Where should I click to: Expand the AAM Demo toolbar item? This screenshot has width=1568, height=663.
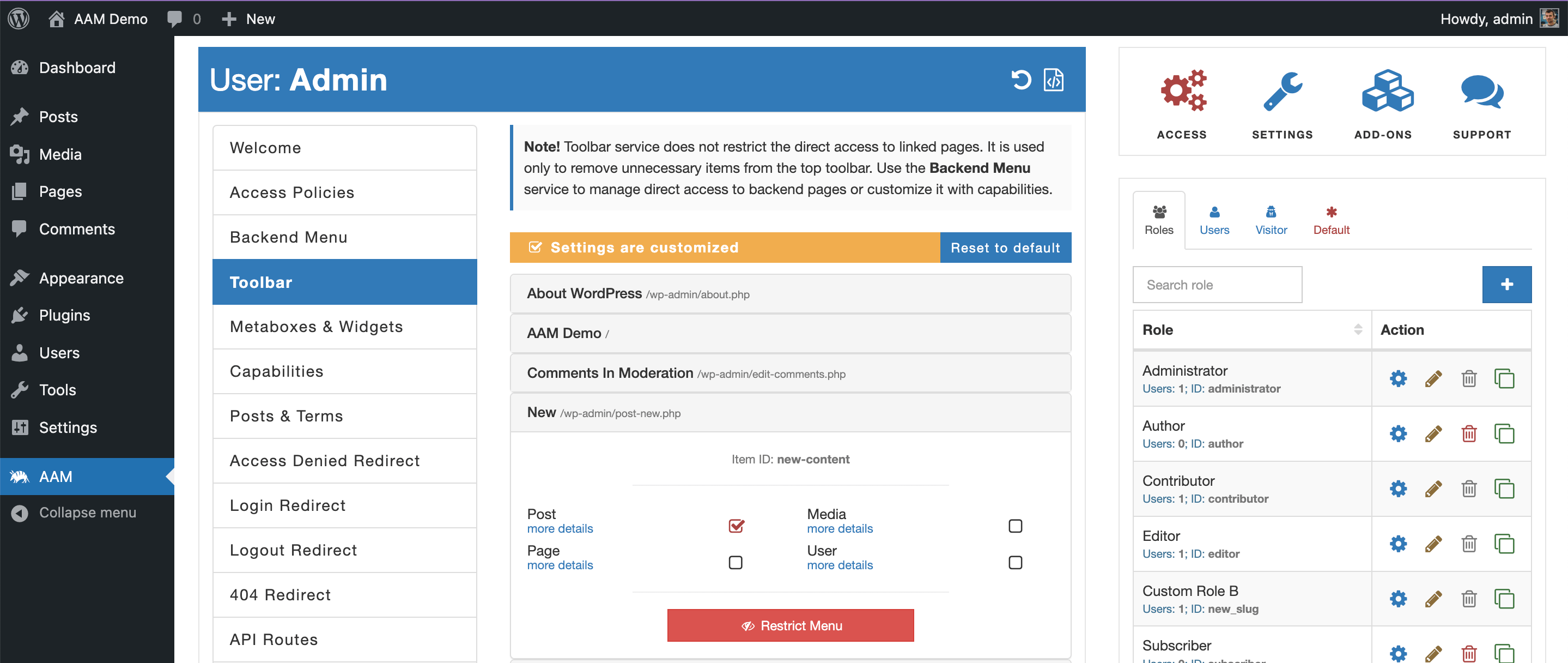790,333
